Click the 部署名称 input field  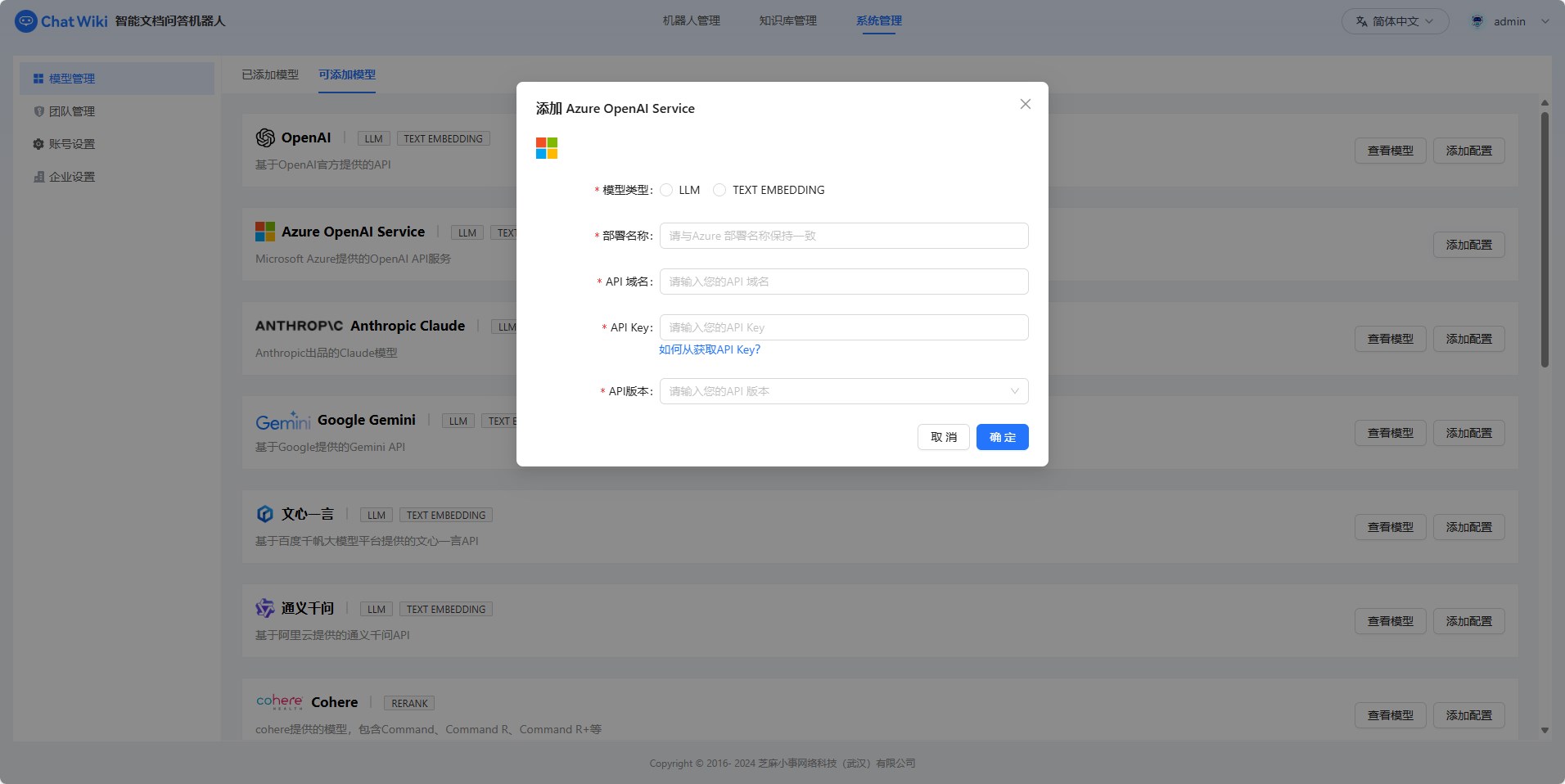[x=844, y=236]
